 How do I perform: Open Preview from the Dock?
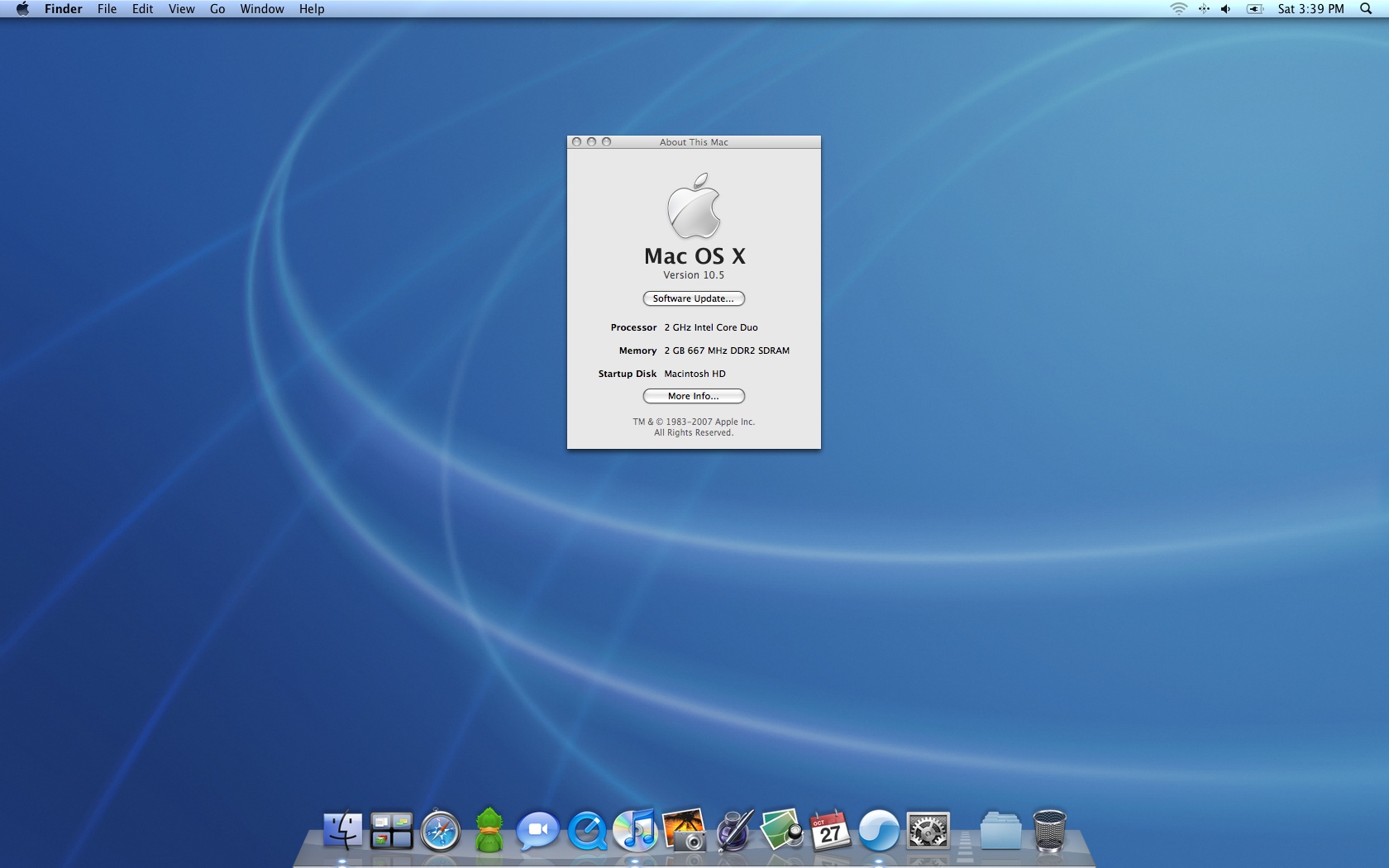pos(782,830)
